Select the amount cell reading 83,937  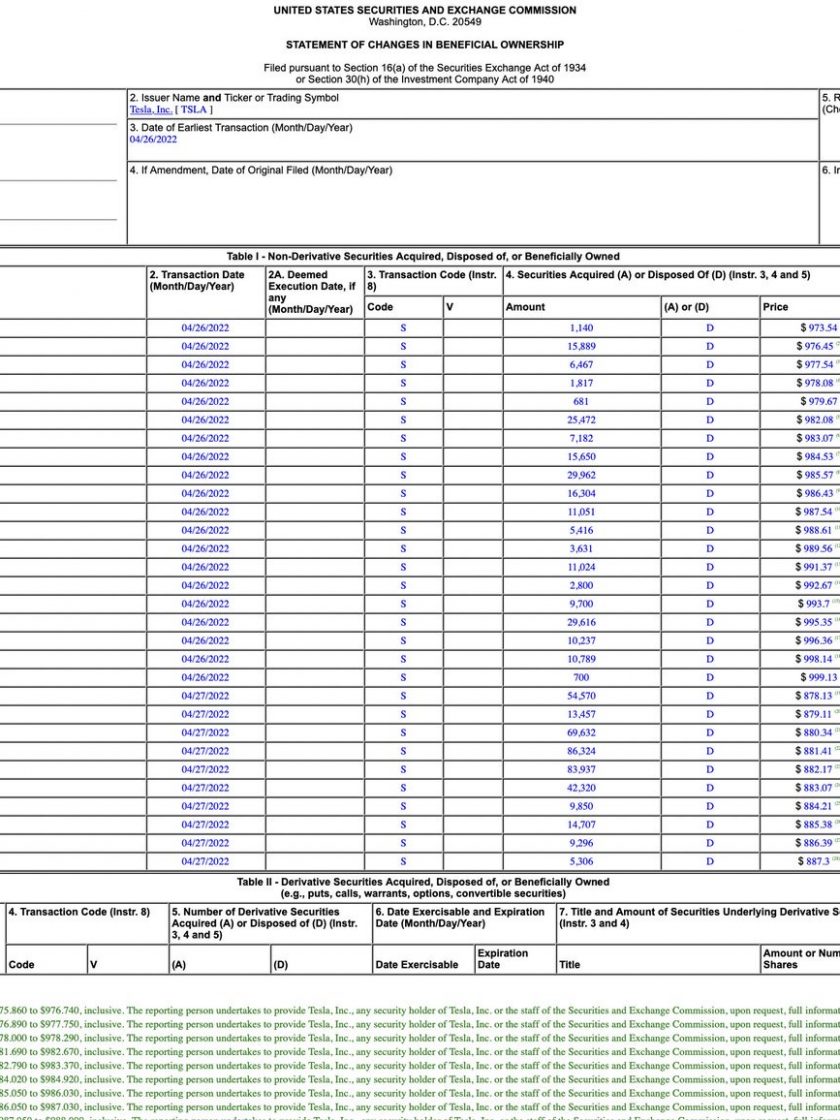coord(581,770)
